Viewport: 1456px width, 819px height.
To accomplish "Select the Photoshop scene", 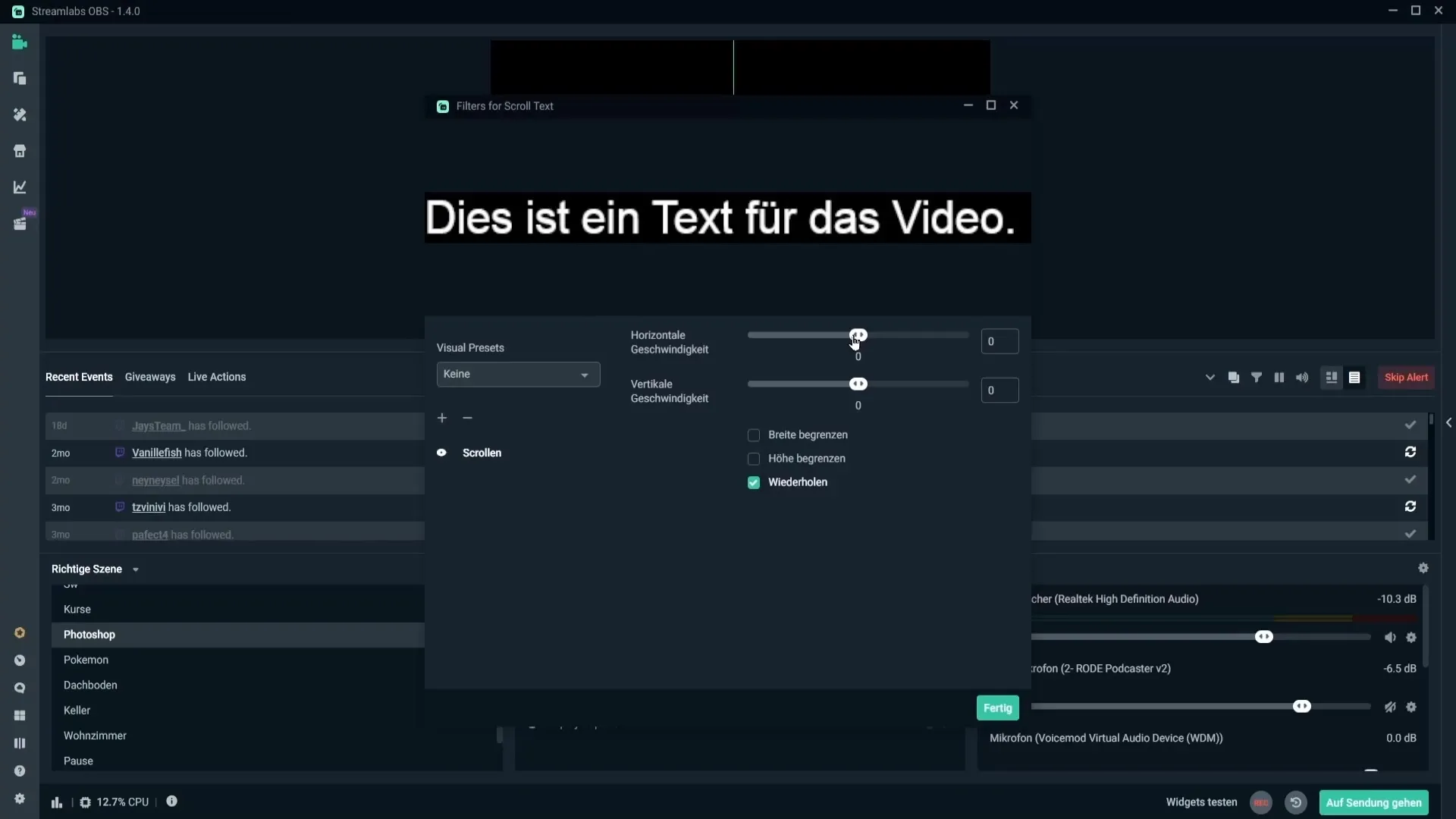I will tap(89, 634).
